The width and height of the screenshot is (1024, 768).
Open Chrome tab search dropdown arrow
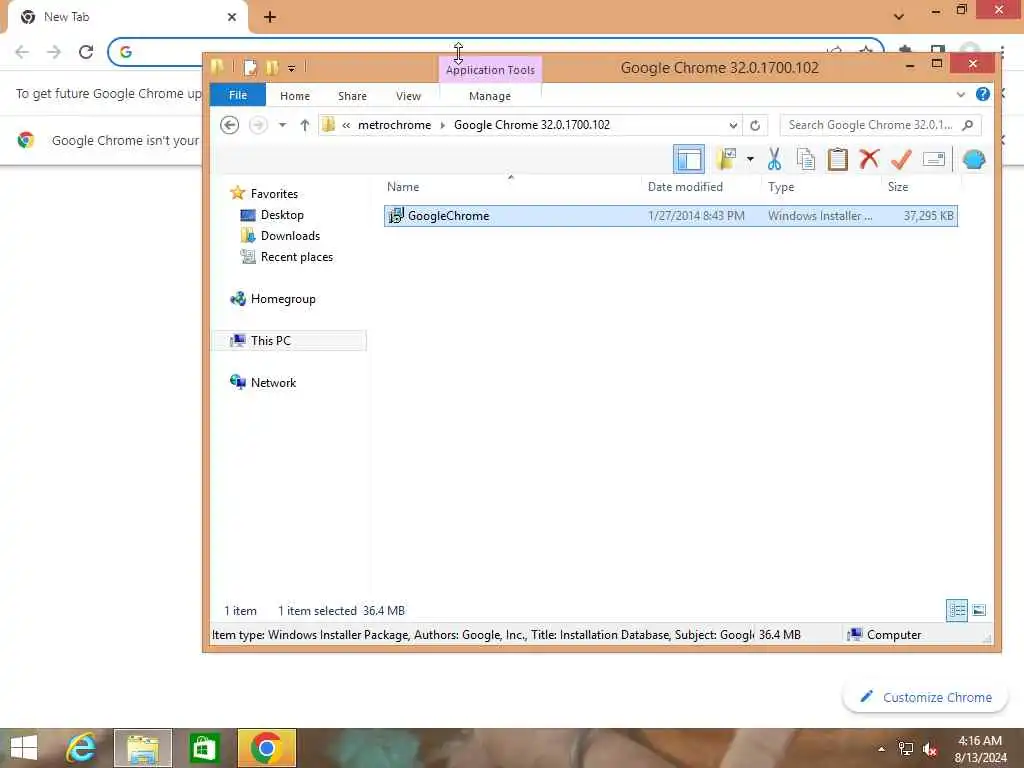tap(899, 16)
